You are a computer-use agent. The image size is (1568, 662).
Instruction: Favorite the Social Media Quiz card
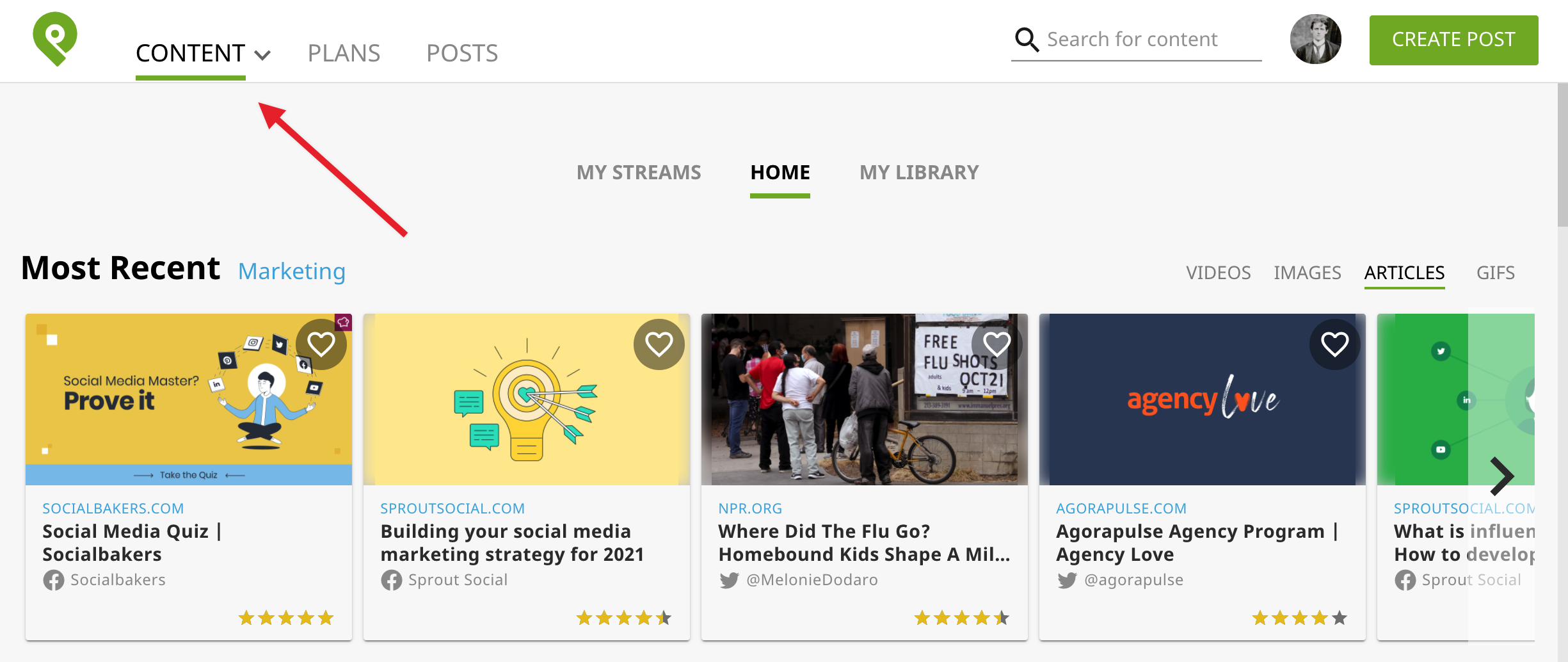321,344
